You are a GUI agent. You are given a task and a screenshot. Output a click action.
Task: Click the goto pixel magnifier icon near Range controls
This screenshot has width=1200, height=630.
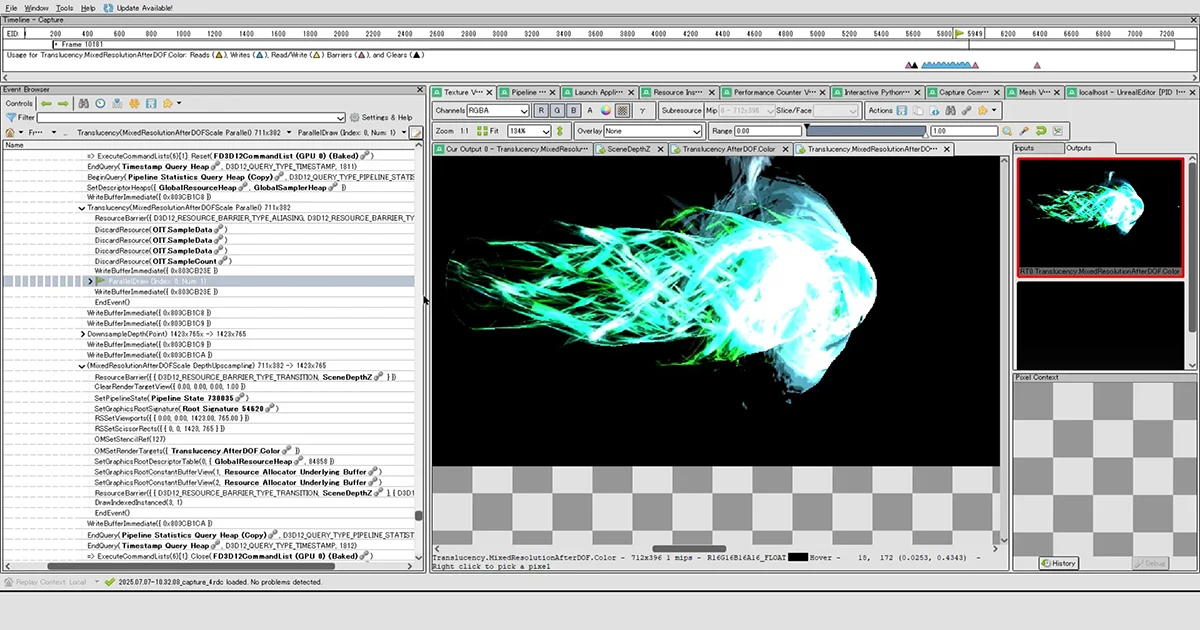[1007, 130]
